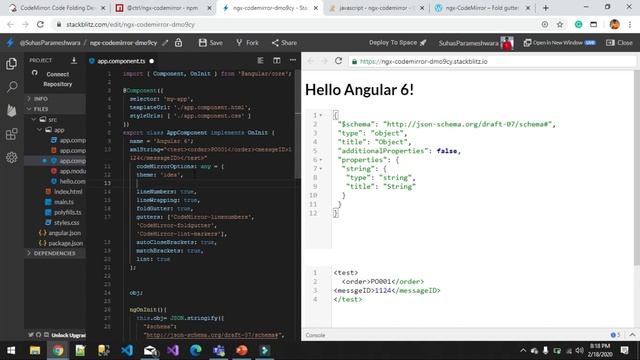Open the Project files explorer icon
The image size is (640, 360).
pyautogui.click(x=11, y=64)
